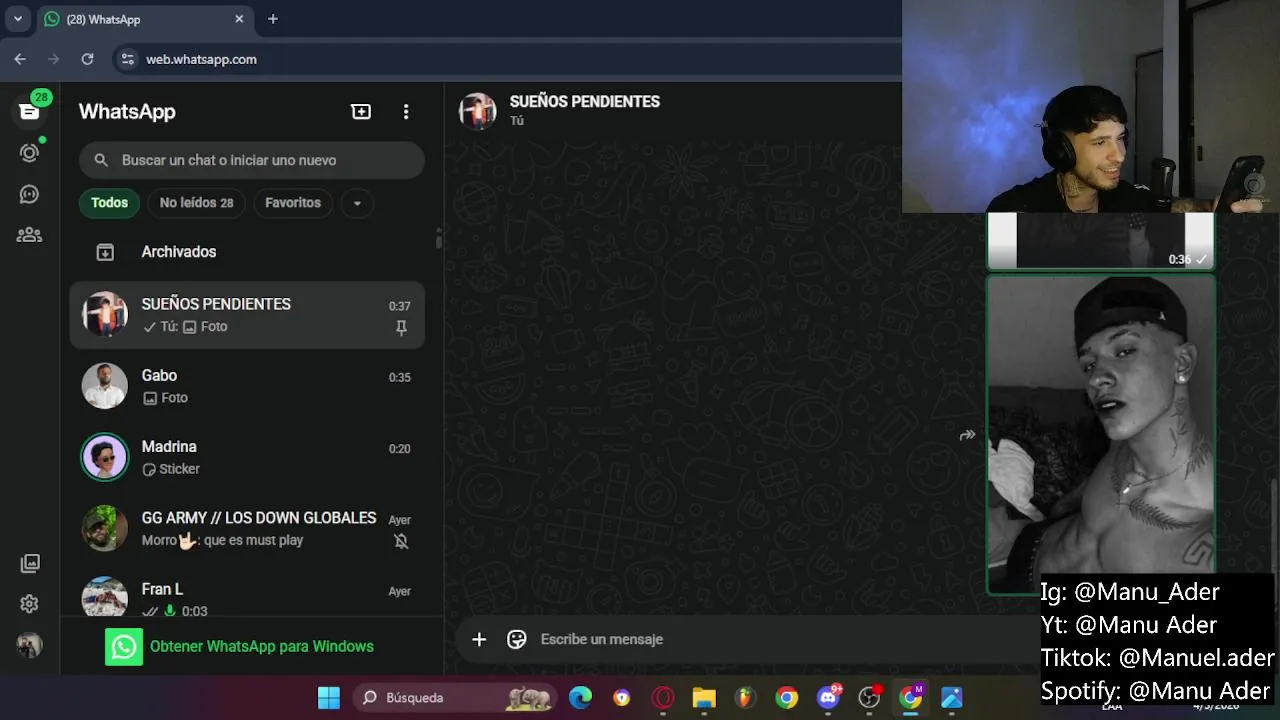Screen dimensions: 1280x720
Task: Open the three-dot menu in chat list header
Action: pos(406,112)
